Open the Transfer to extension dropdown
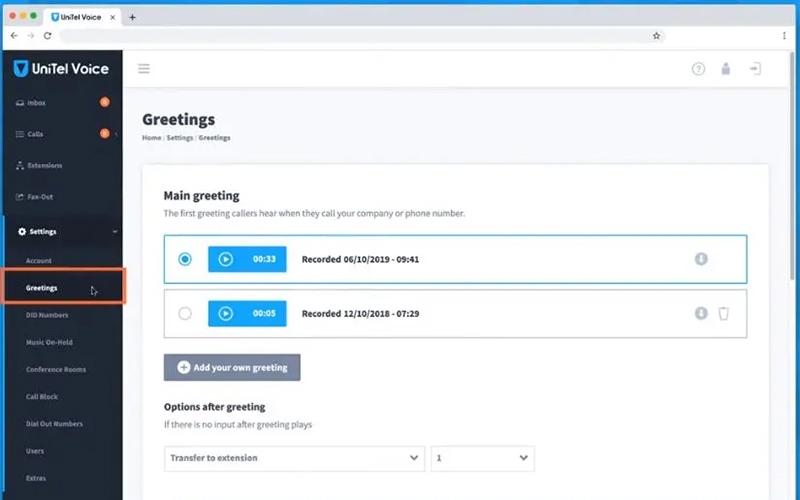 click(294, 458)
